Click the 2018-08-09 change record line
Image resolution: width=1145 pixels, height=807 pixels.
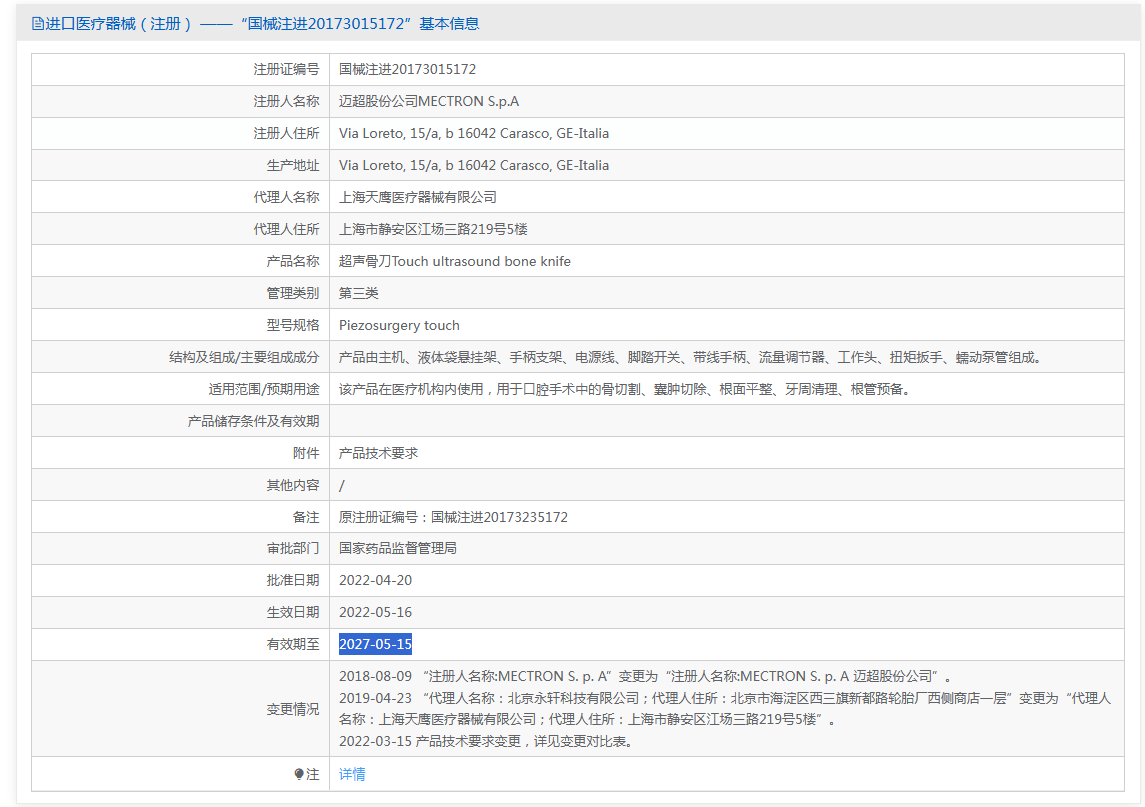point(645,676)
